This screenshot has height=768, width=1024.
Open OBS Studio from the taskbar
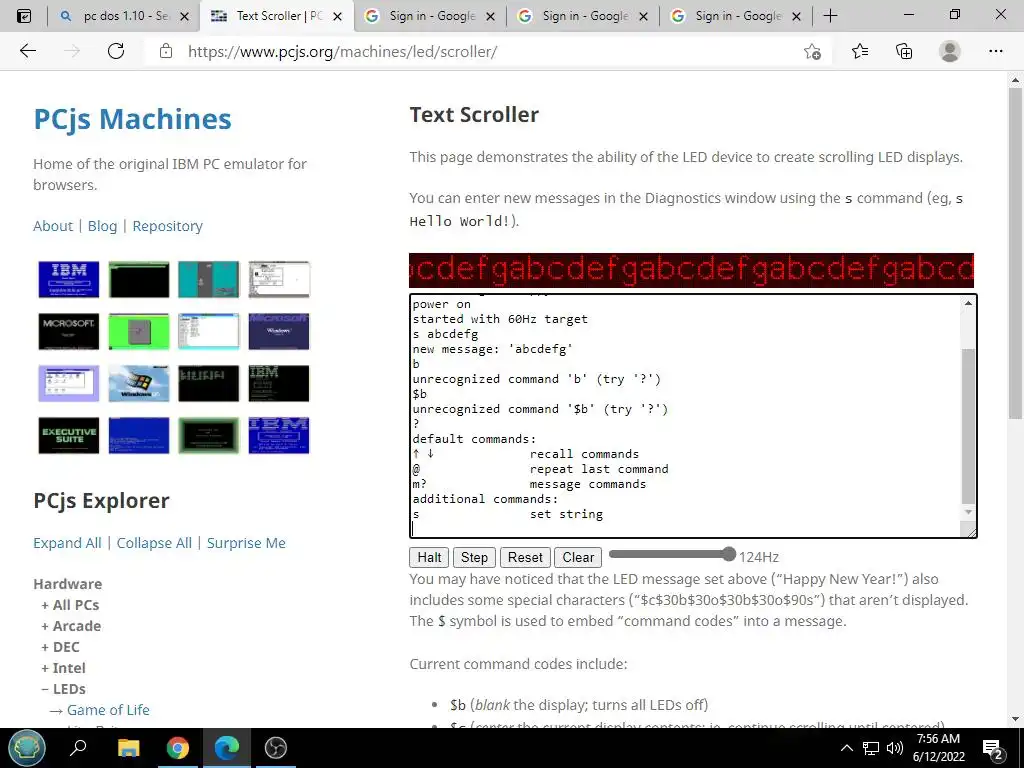point(276,748)
